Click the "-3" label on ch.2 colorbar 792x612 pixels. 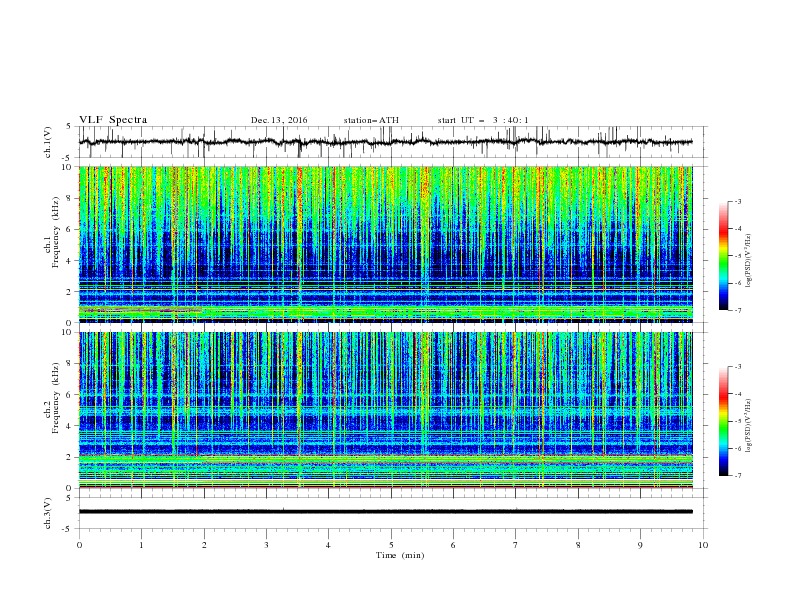tap(738, 367)
